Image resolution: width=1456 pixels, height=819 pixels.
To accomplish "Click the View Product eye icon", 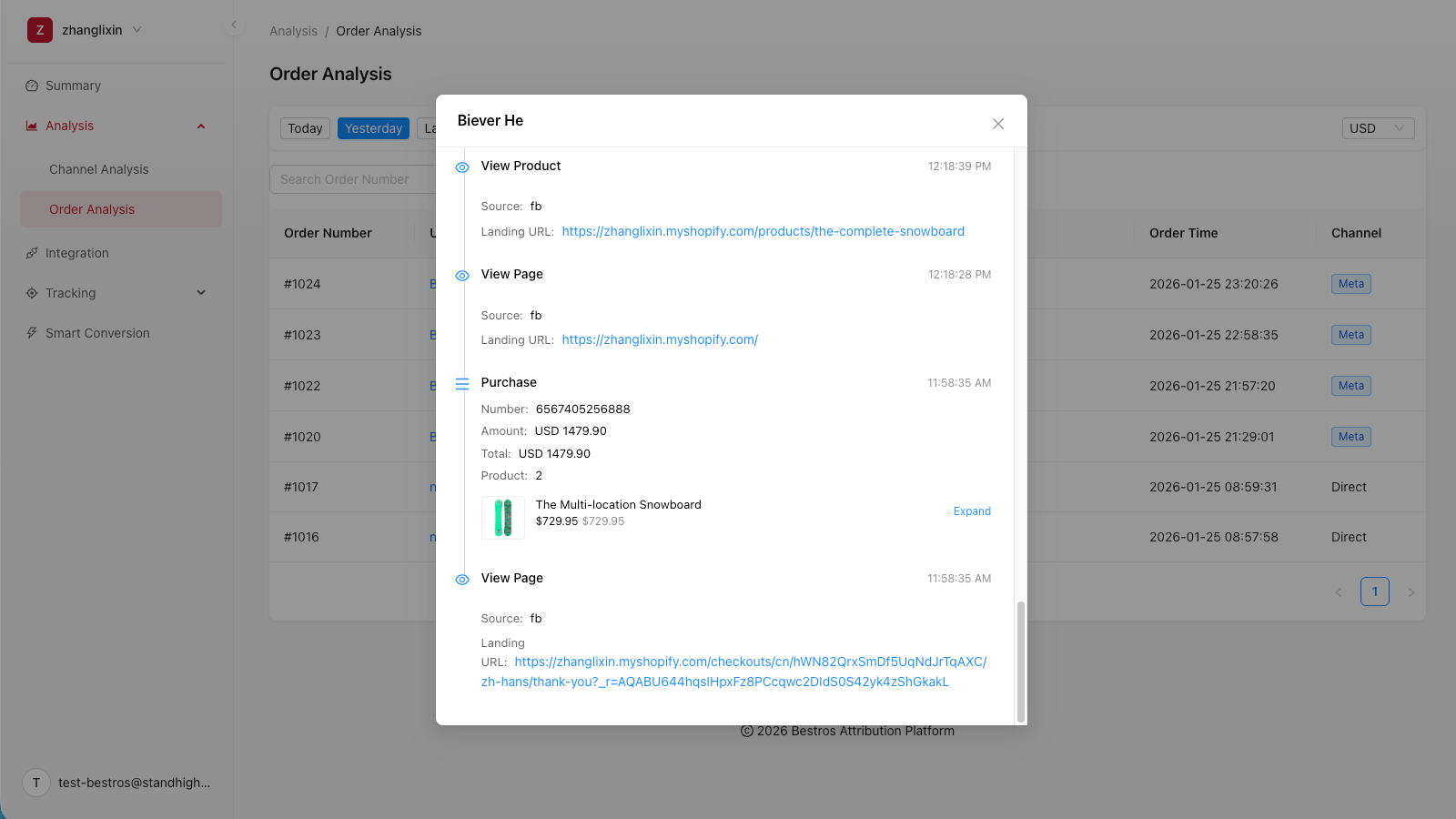I will (x=462, y=167).
